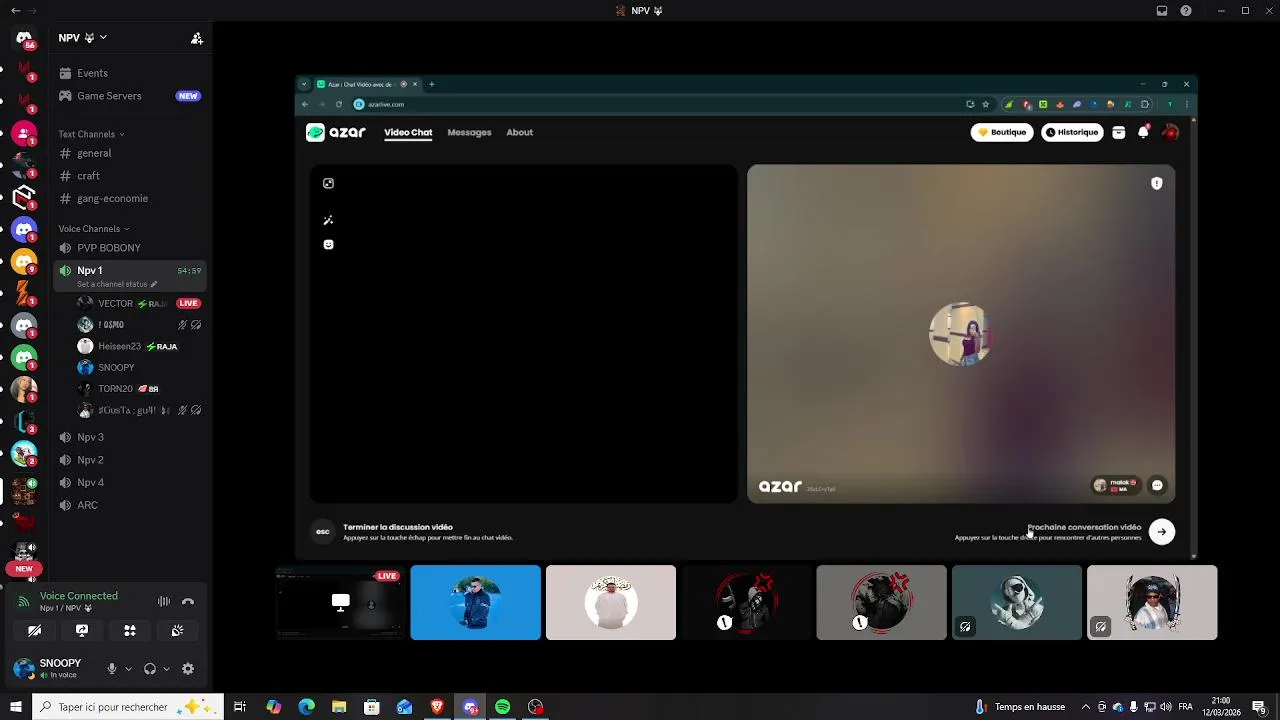The width and height of the screenshot is (1280, 720).
Task: Join the PVP BOBONY voice channel
Action: pyautogui.click(x=130, y=248)
